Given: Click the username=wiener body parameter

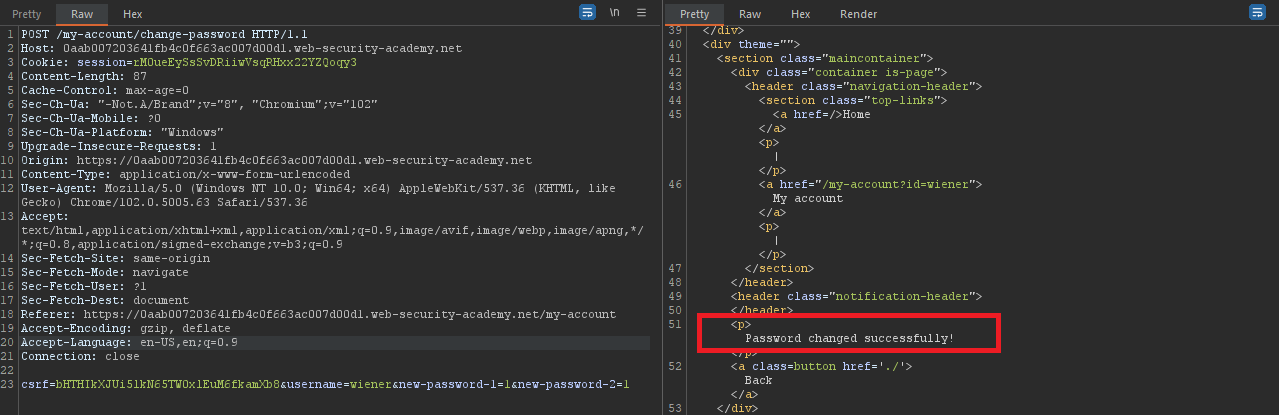Looking at the screenshot, I should point(338,384).
